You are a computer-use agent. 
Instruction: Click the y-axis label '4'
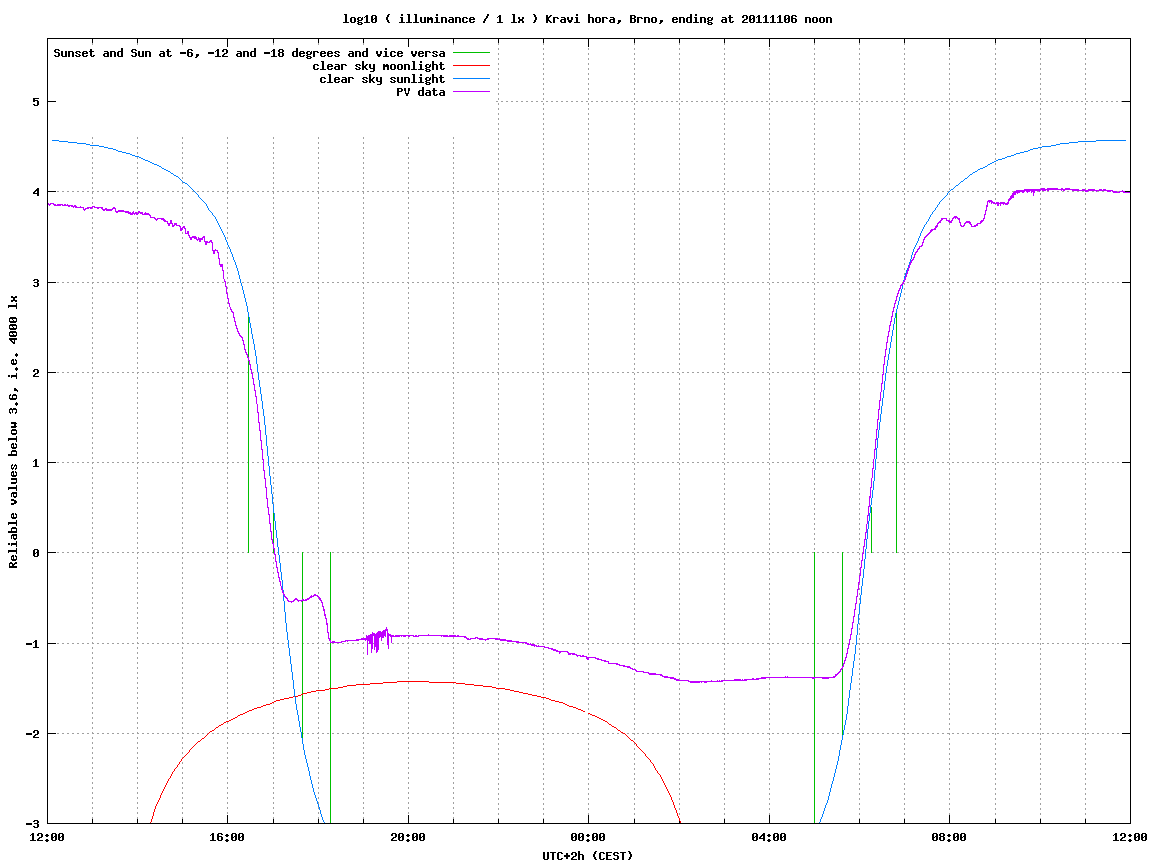click(x=35, y=192)
